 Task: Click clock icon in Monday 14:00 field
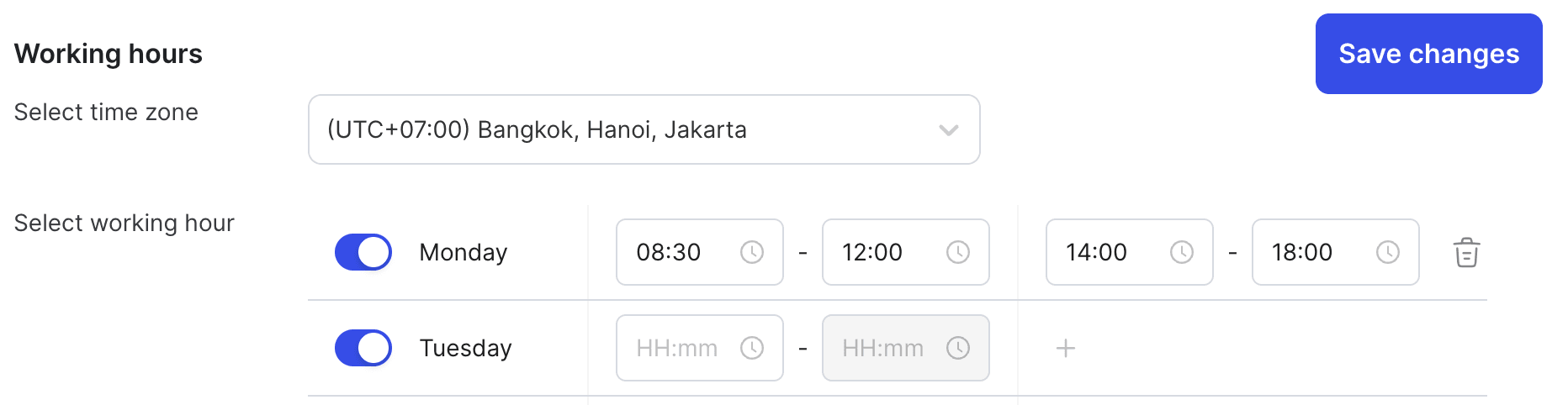1181,252
